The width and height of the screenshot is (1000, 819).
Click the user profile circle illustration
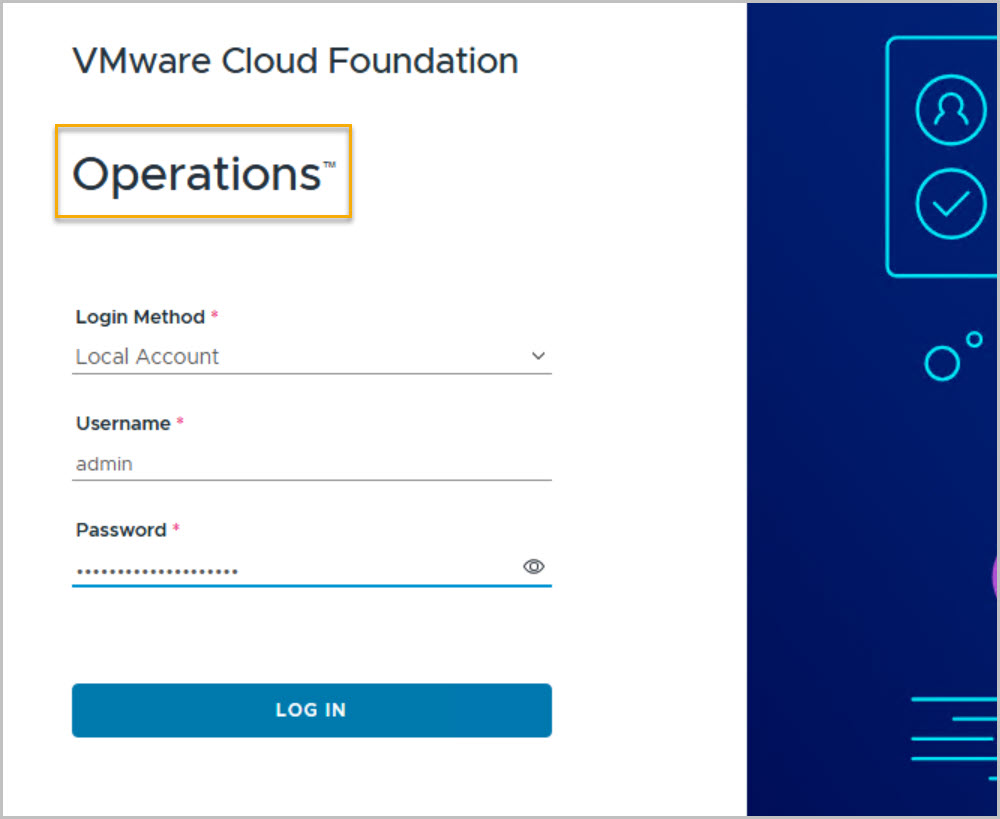coord(951,110)
